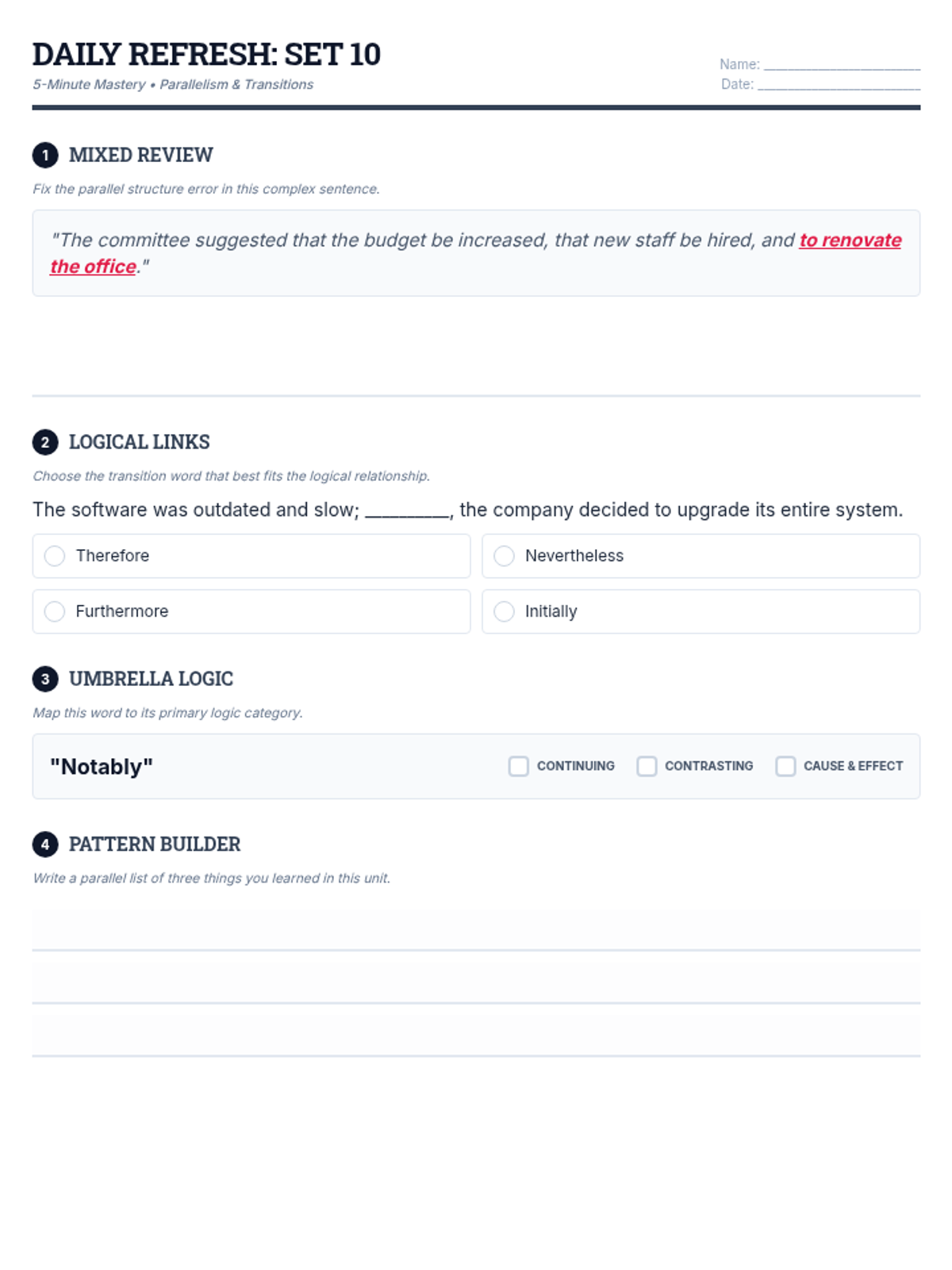Click the "Notably" word label
The height and width of the screenshot is (1270, 952).
102,767
